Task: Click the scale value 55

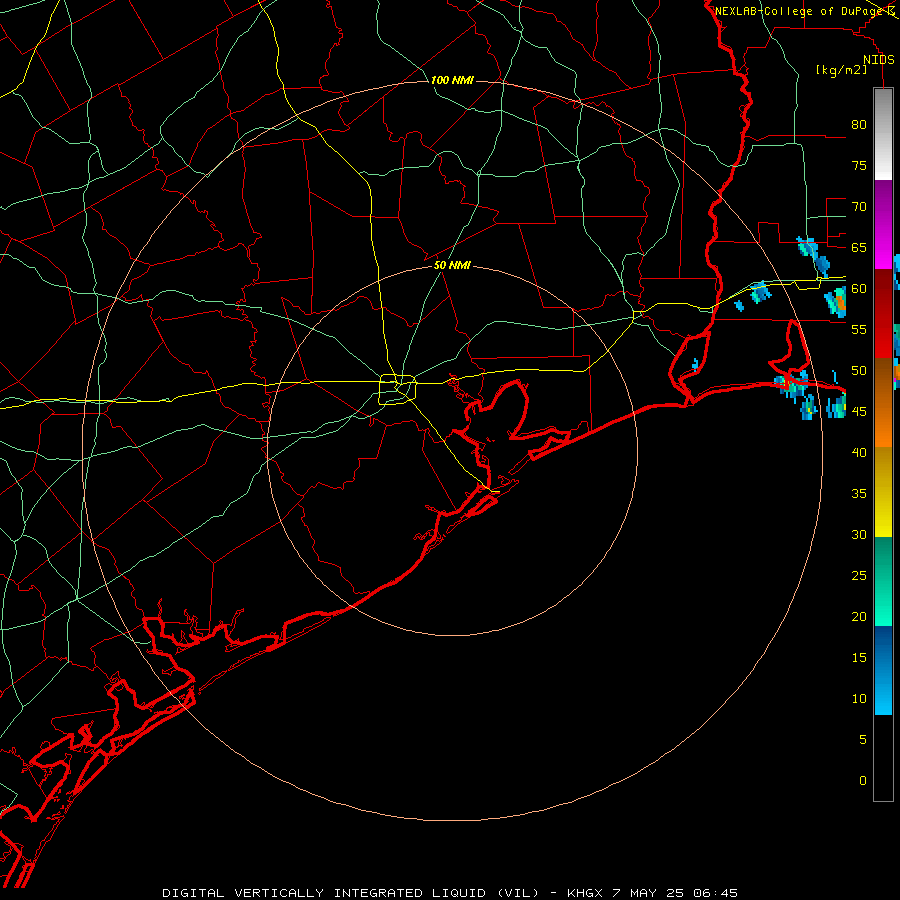Action: coord(859,329)
